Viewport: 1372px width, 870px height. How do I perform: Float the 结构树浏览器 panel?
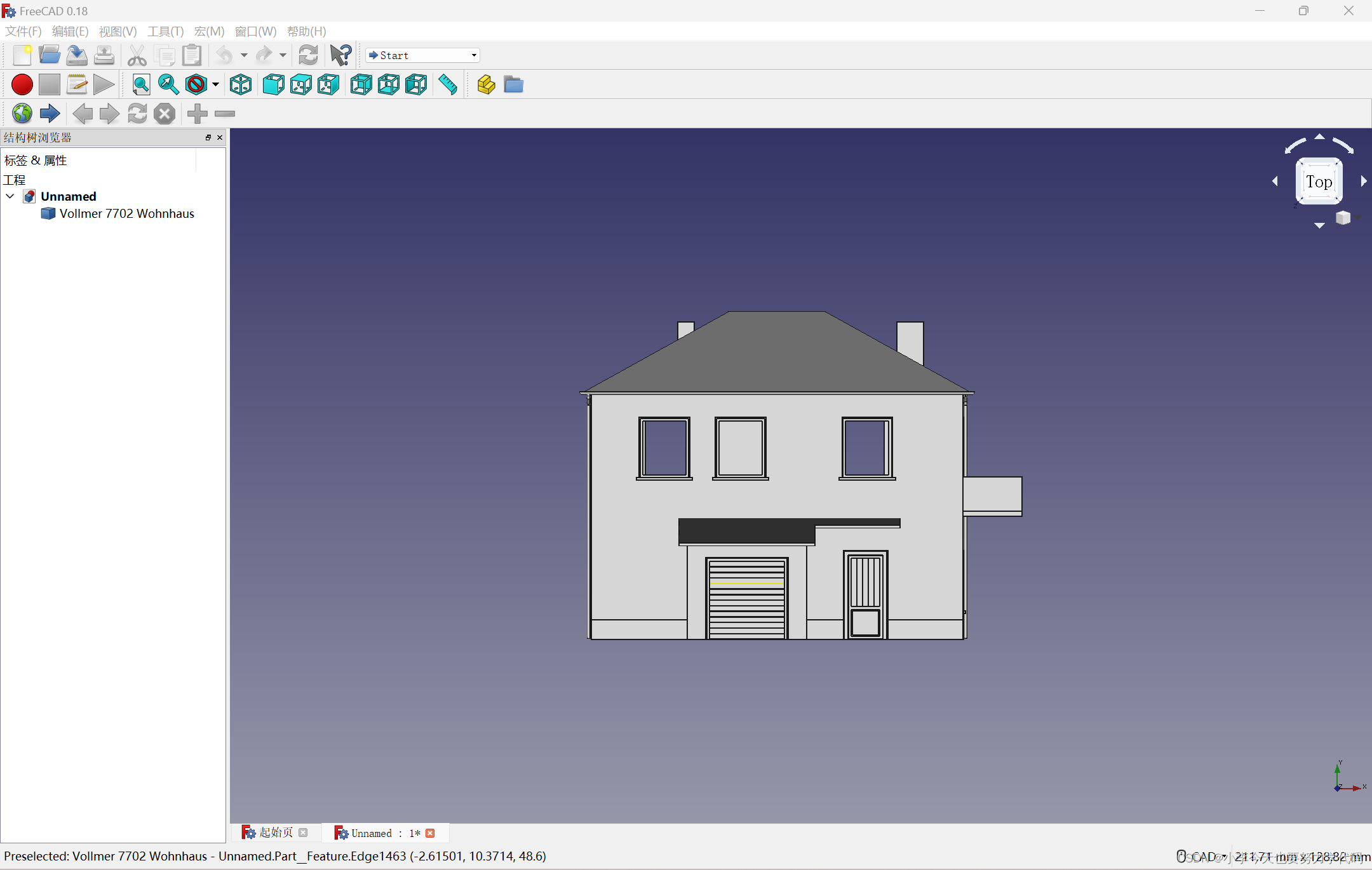pos(208,137)
